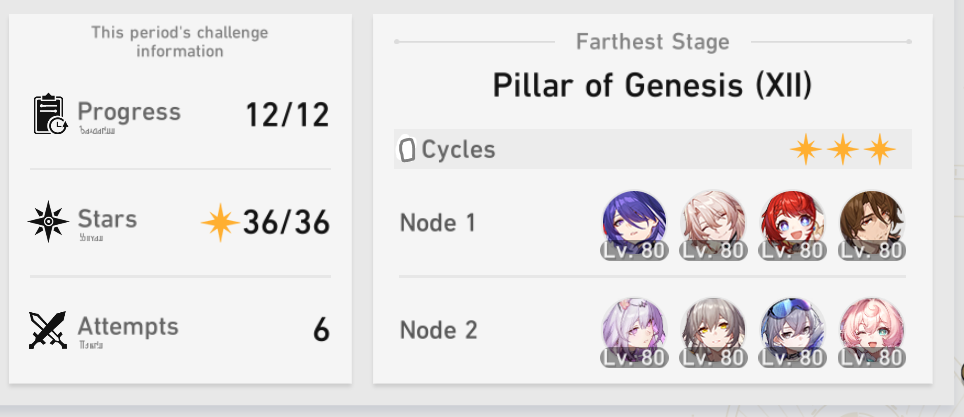
Task: Click the 12/12 progress value
Action: pyautogui.click(x=287, y=115)
